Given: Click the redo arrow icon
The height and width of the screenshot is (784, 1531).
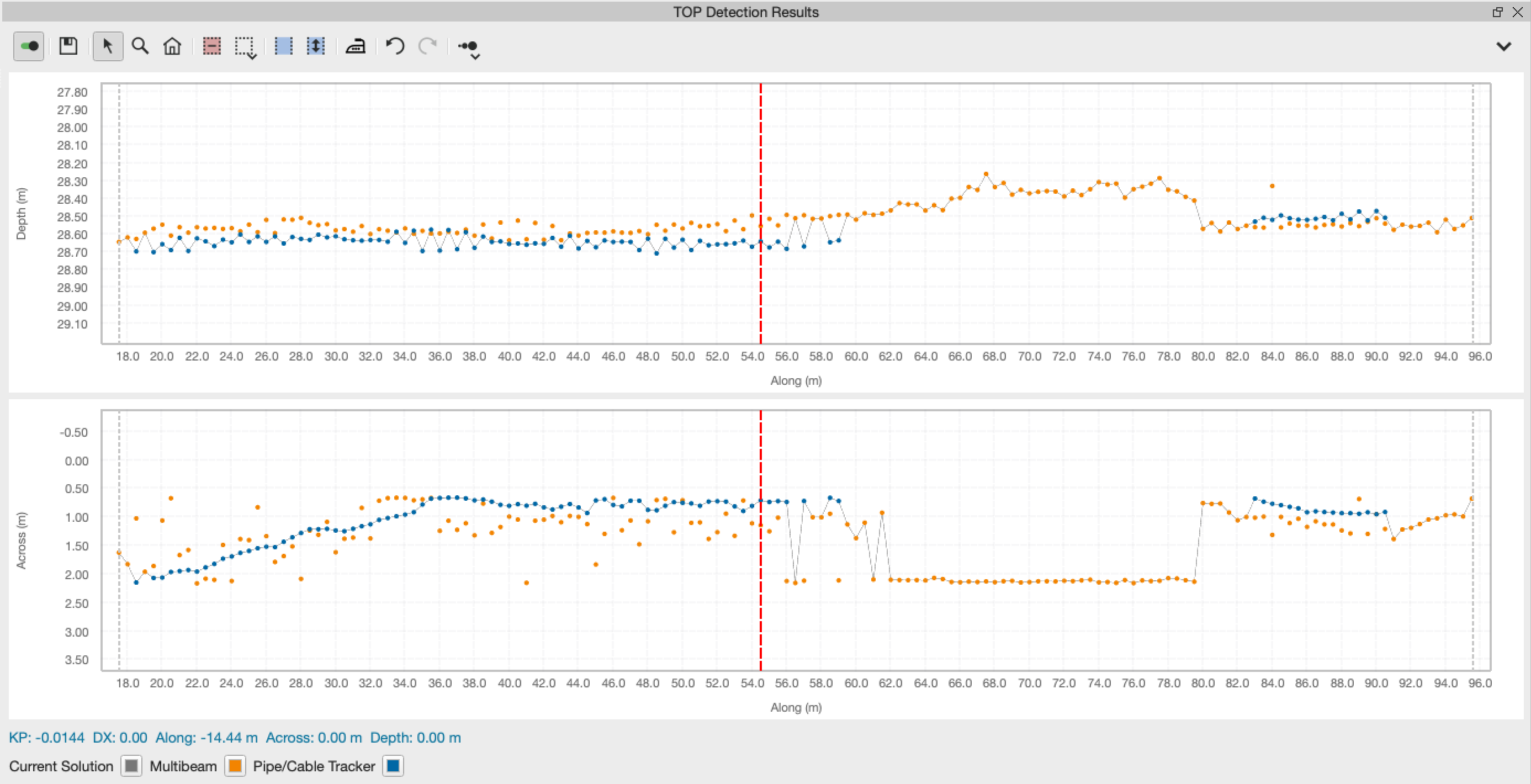Looking at the screenshot, I should 427,46.
